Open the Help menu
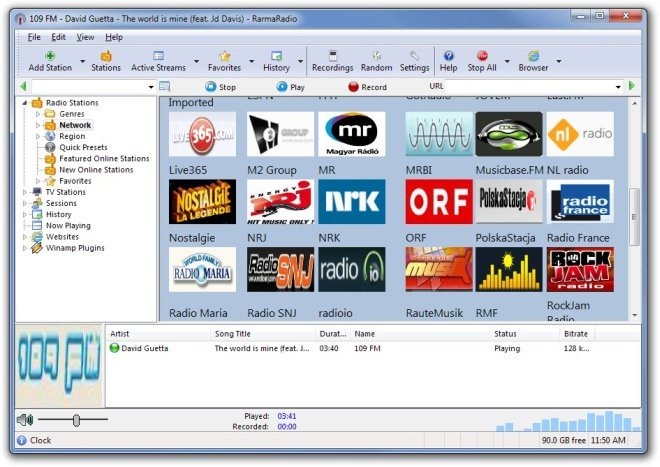660x467 pixels. (114, 37)
